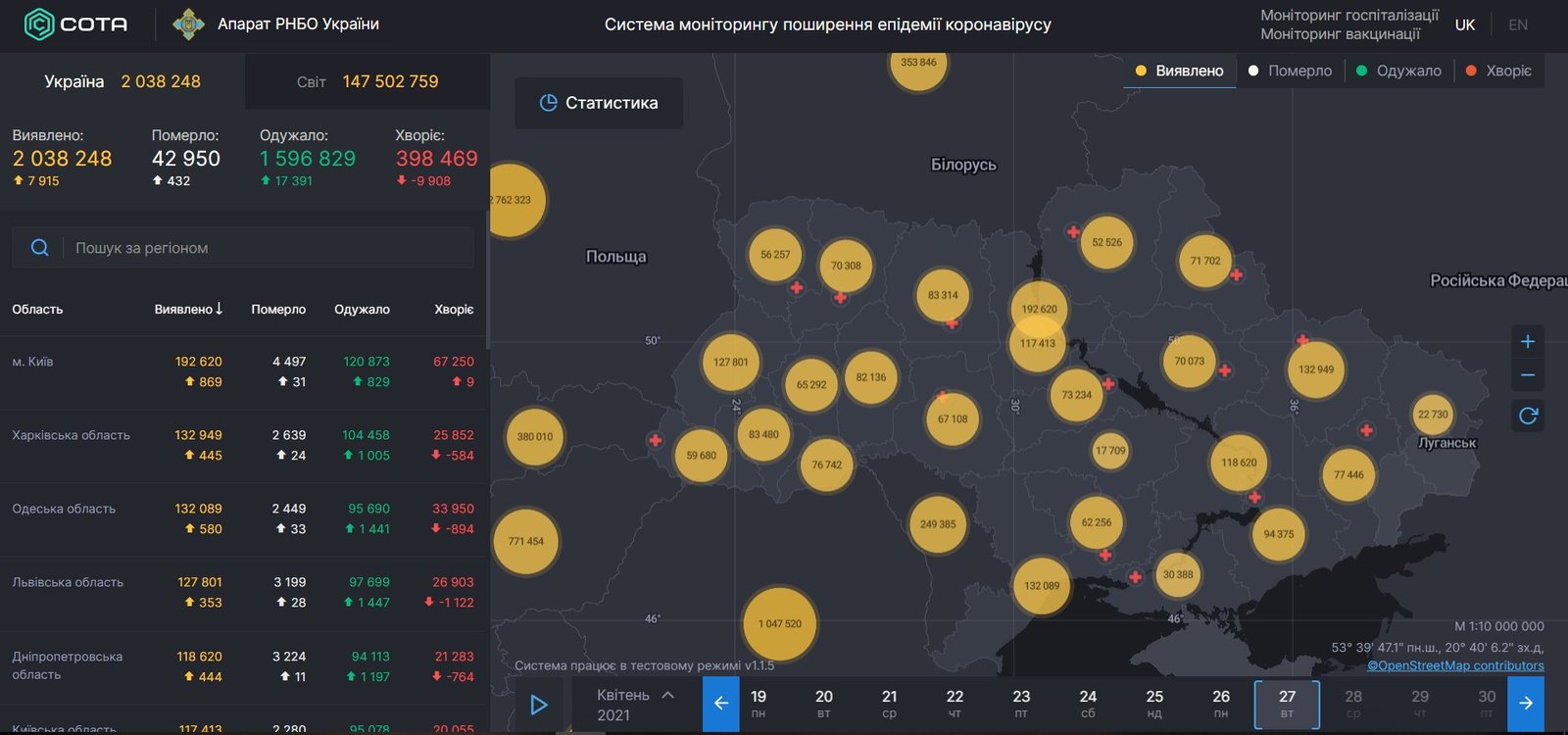Open Моніторинг вакцинації
The height and width of the screenshot is (735, 1568).
(1340, 33)
